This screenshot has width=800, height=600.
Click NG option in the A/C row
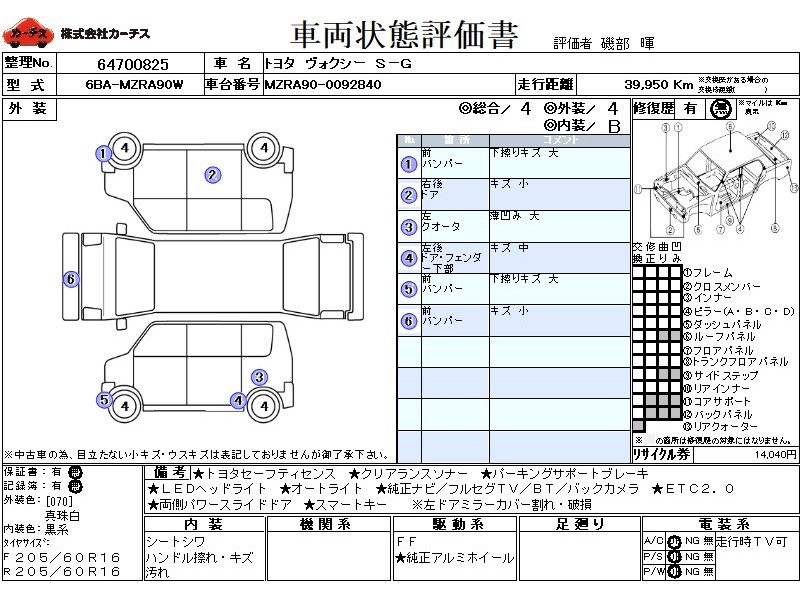692,541
